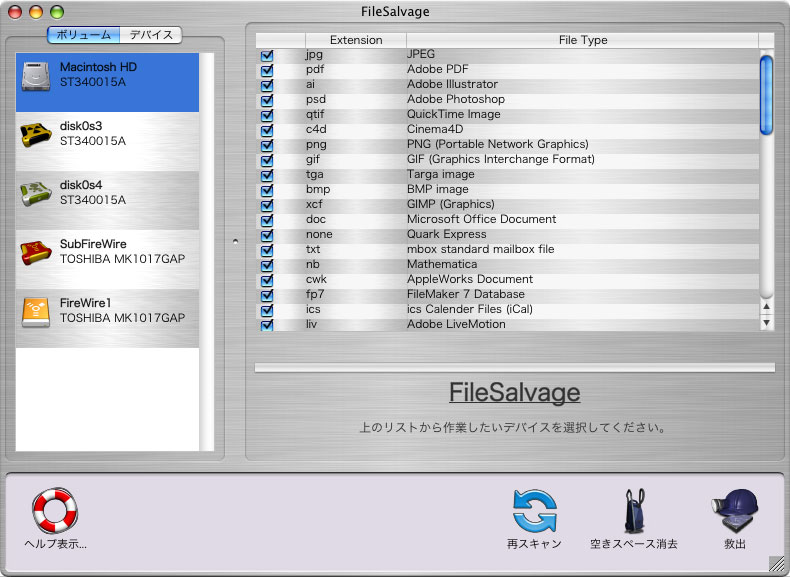Uncheck the qtif QuickTime Image checkbox

[267, 115]
